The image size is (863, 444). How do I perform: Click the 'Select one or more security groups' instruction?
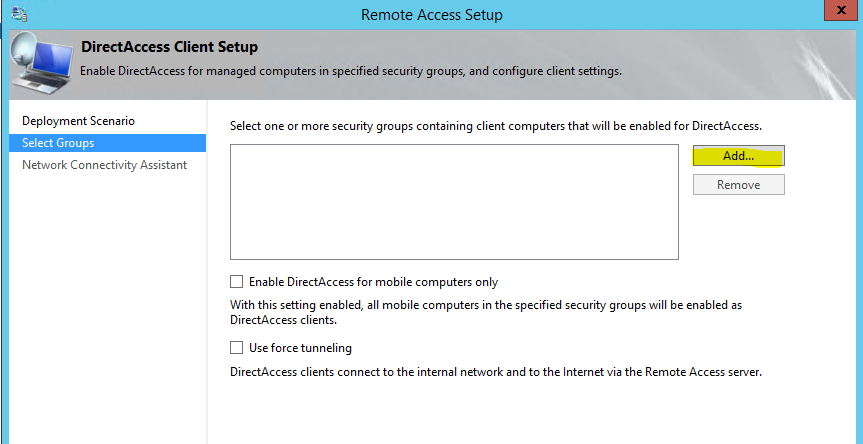(x=495, y=126)
